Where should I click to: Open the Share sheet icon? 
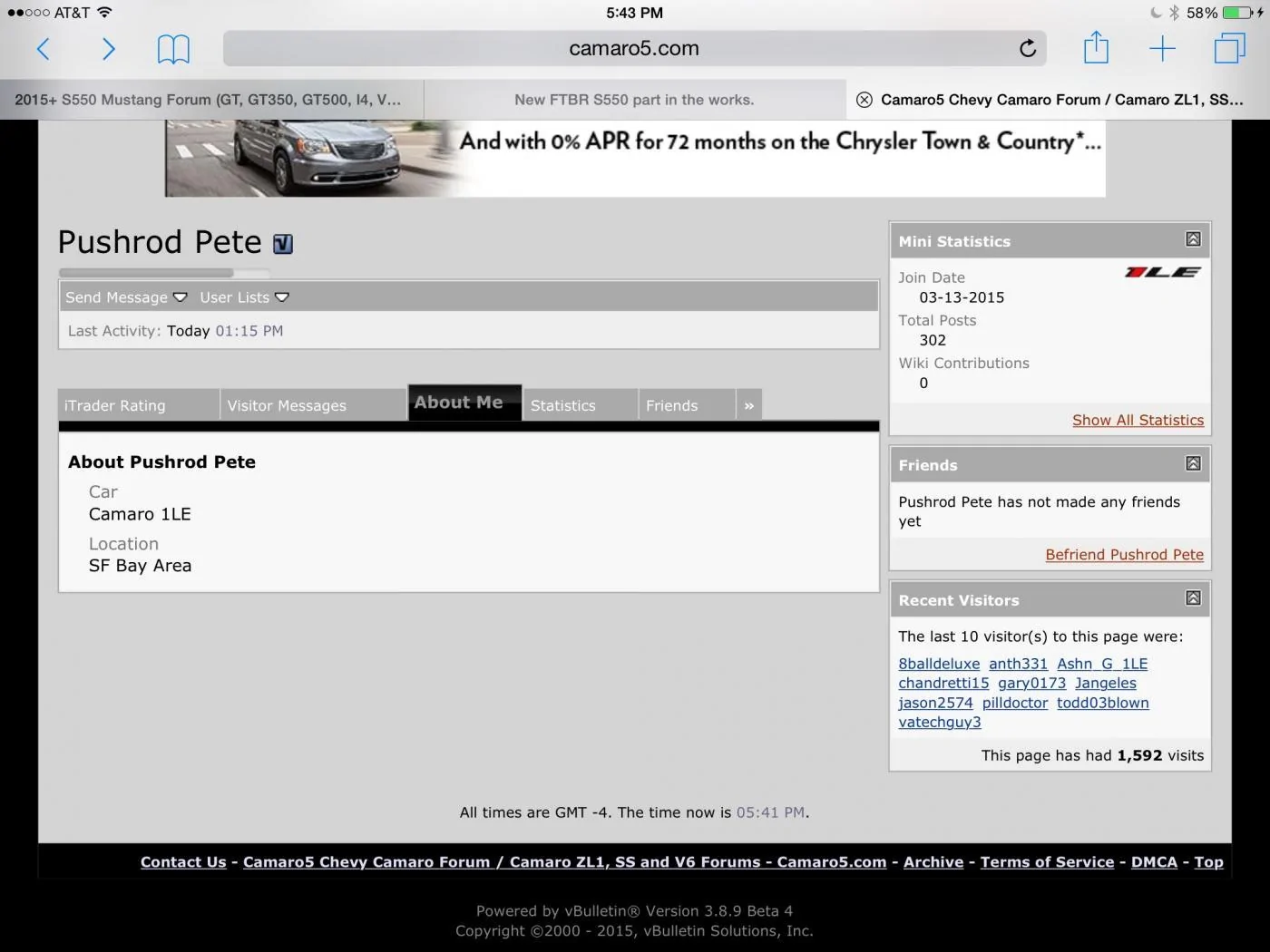pos(1096,48)
